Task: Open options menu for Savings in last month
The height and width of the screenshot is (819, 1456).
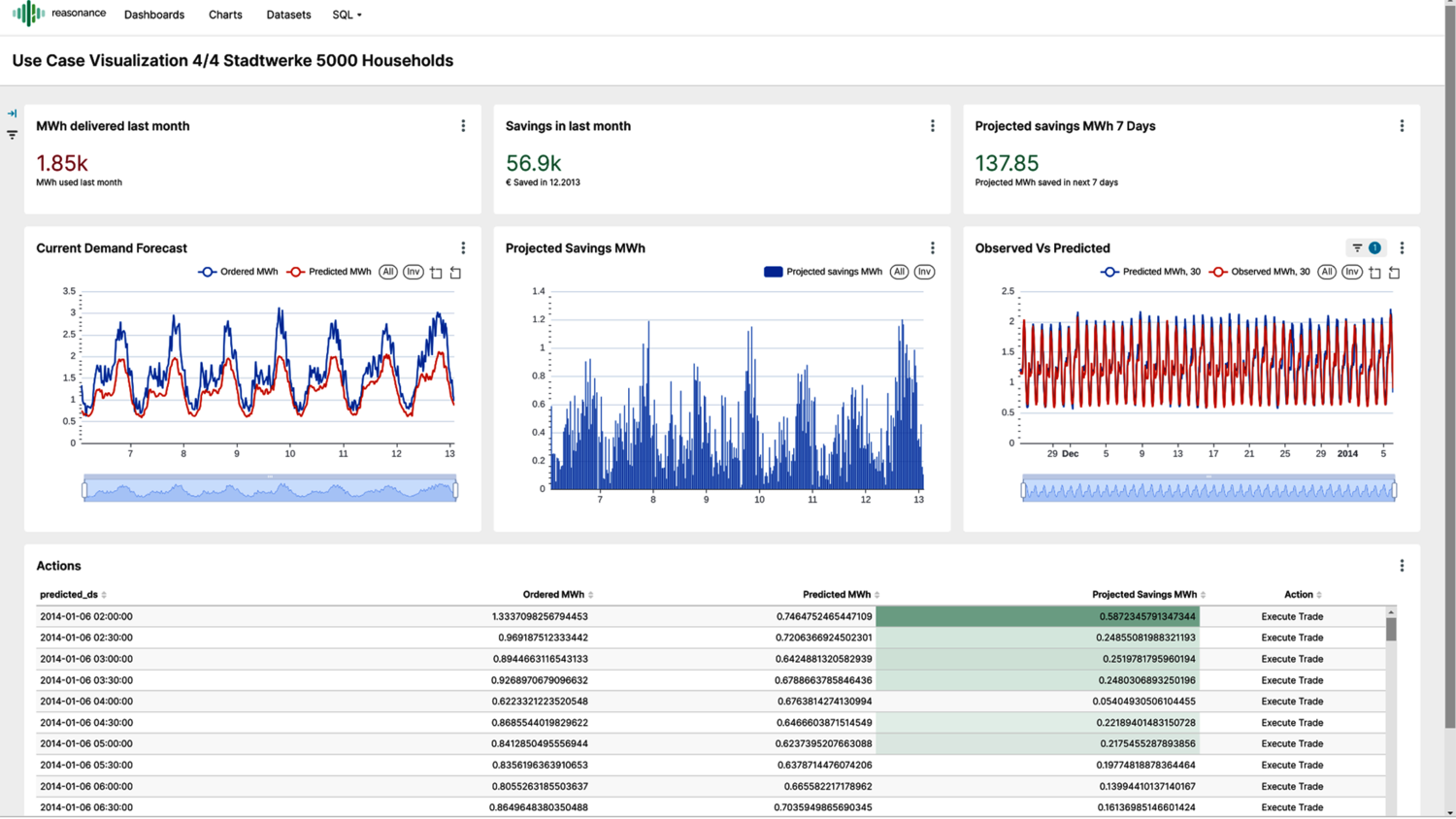Action: click(932, 126)
